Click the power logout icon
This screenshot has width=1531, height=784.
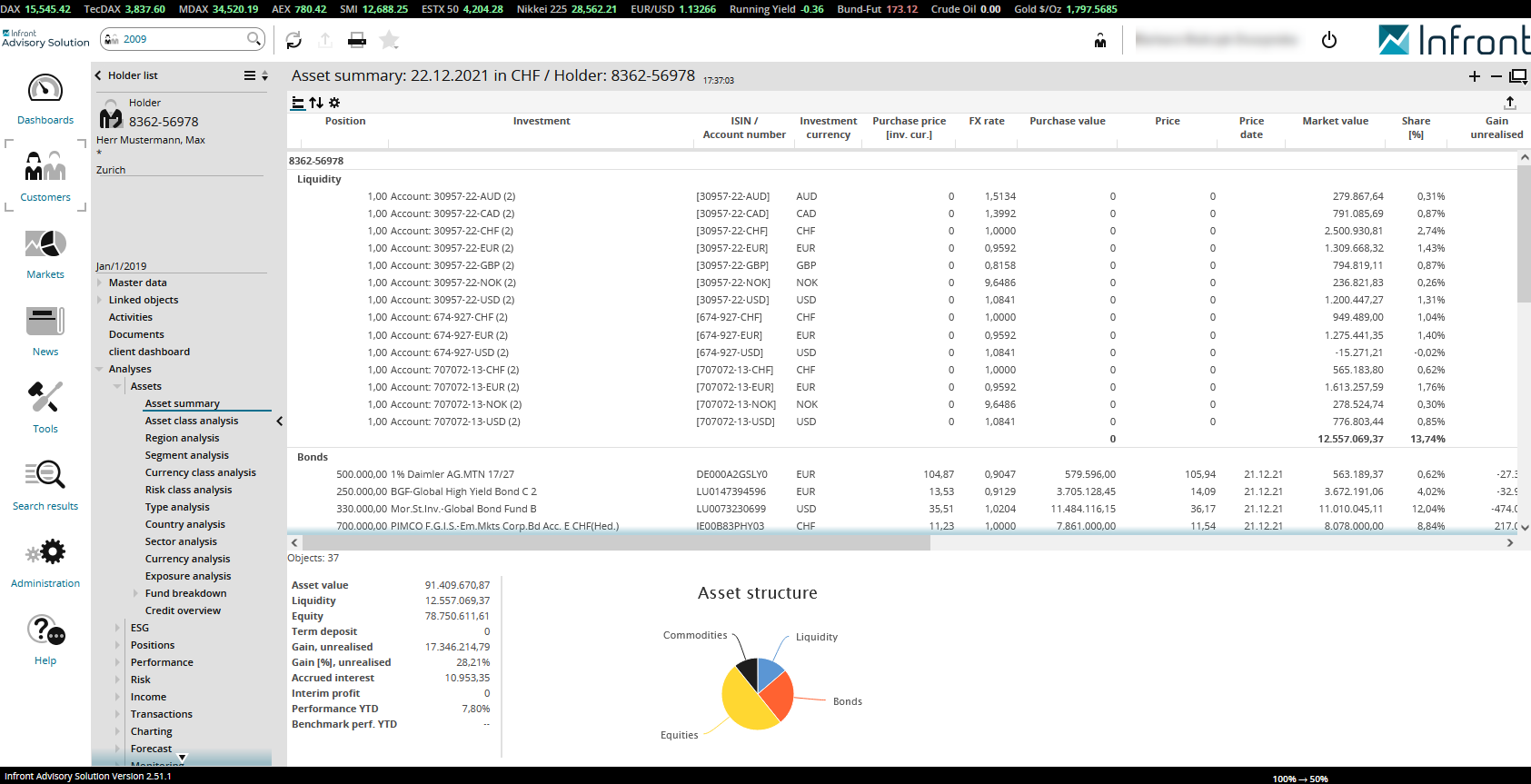point(1328,40)
